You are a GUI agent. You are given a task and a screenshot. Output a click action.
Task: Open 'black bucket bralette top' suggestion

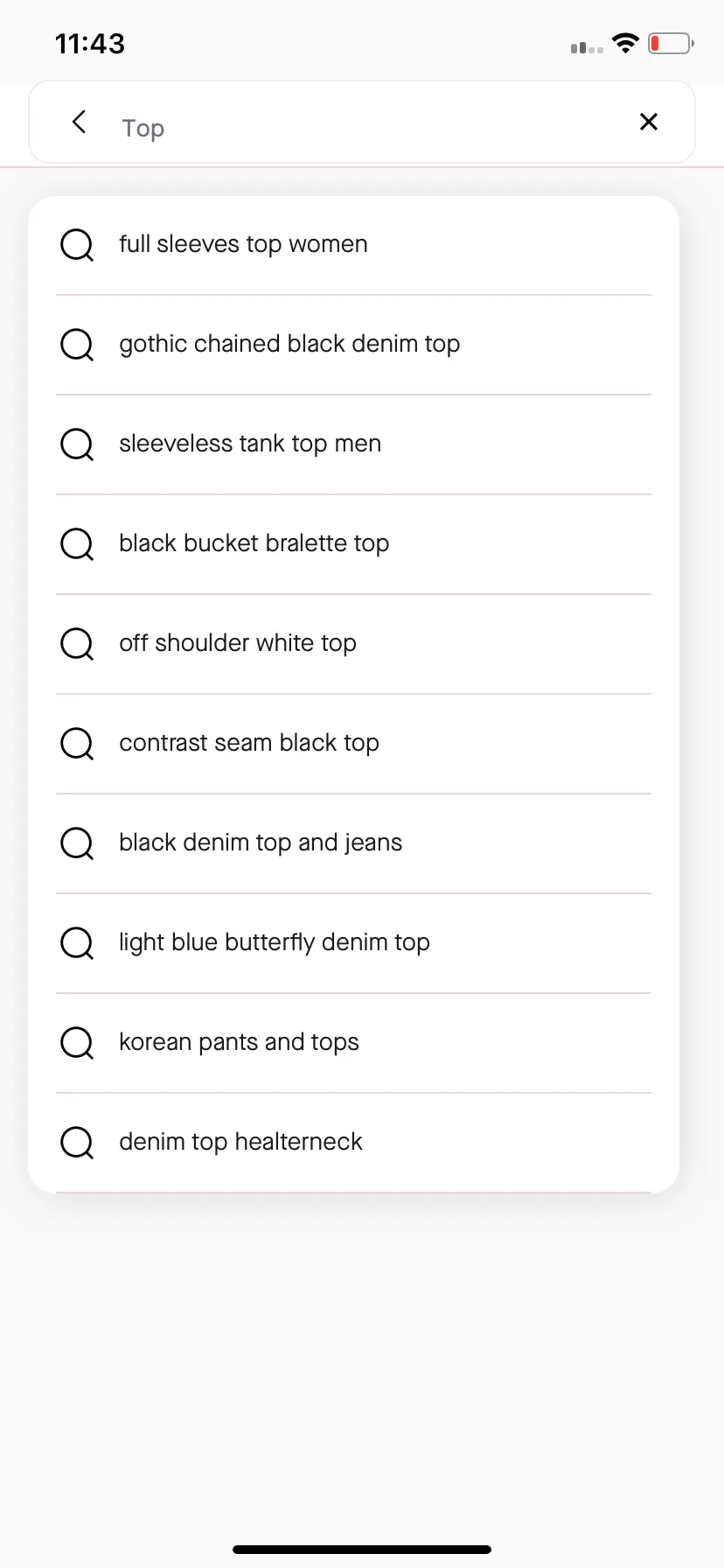(353, 544)
